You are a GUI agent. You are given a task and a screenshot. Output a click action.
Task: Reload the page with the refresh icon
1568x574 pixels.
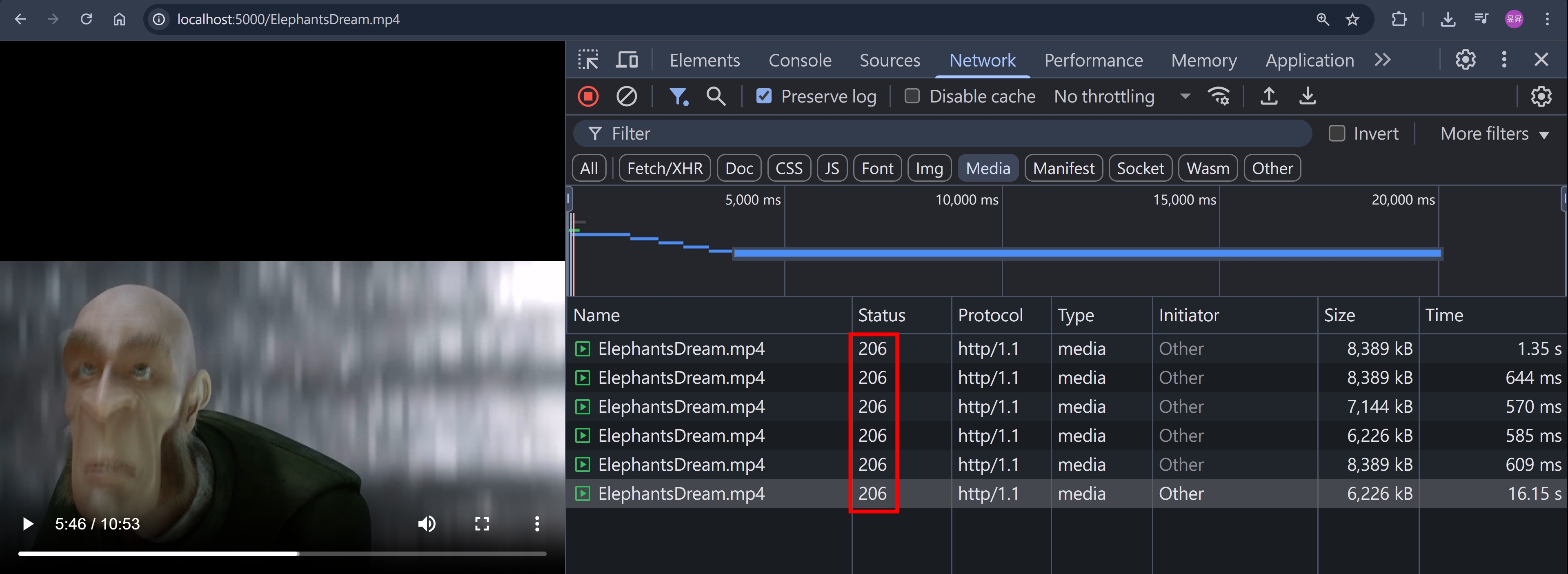tap(87, 20)
